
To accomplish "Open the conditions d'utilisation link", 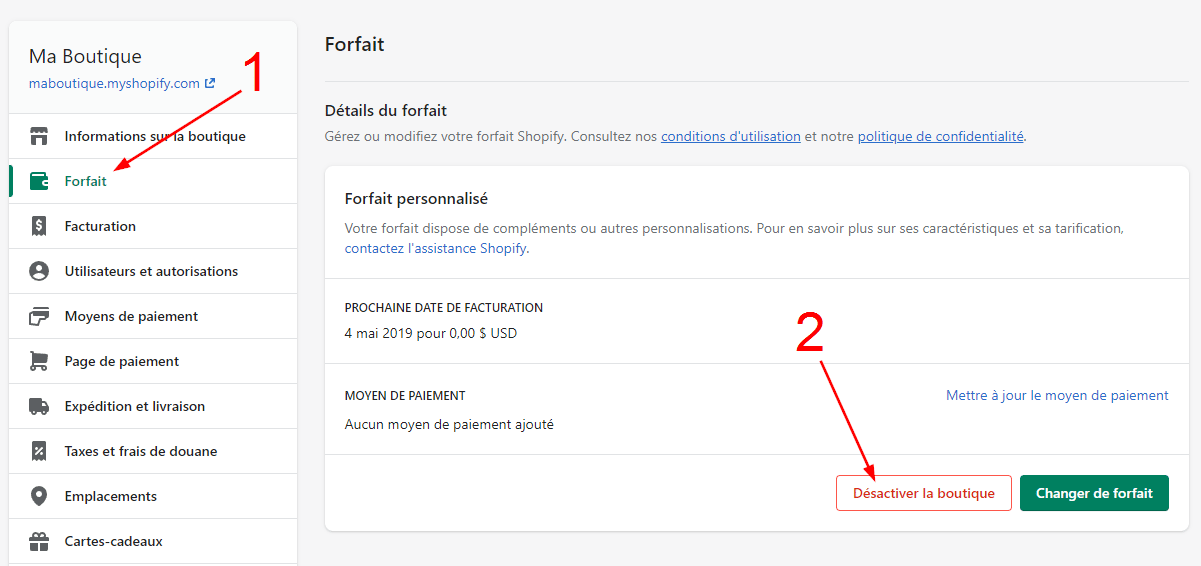I will coord(731,136).
